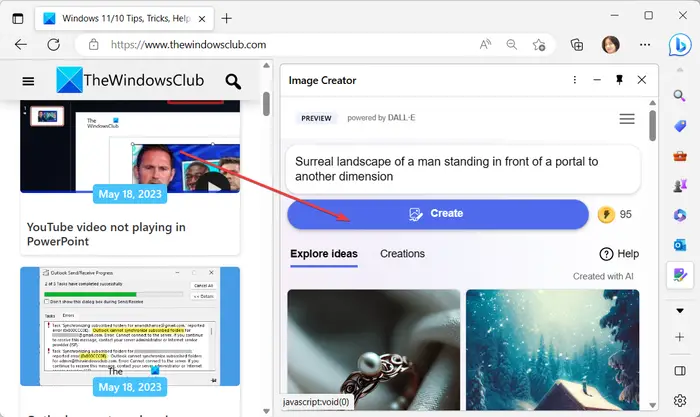This screenshot has width=700, height=417.
Task: Select the Windows 11/10 Tips browser tab
Action: (x=124, y=19)
